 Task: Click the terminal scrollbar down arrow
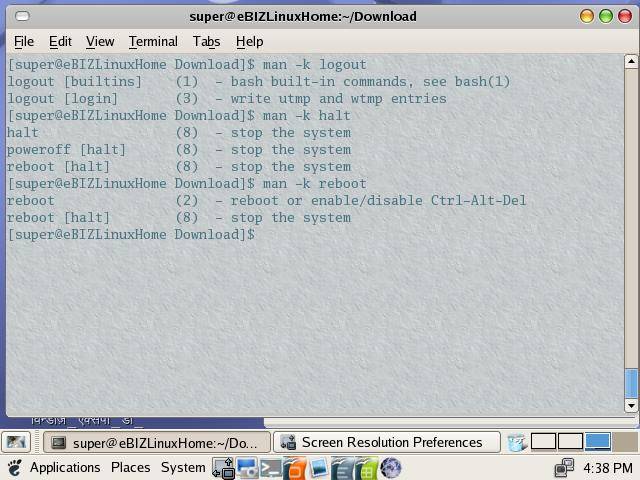[631, 406]
